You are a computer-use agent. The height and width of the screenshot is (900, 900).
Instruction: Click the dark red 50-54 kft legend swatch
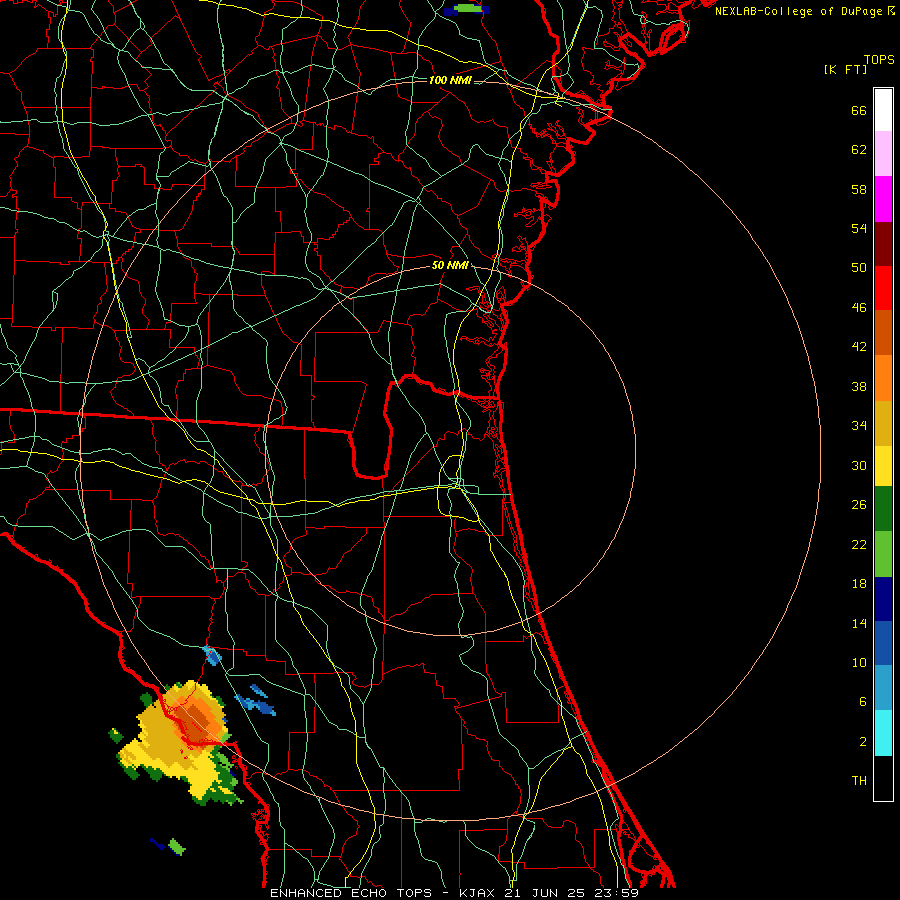(x=883, y=244)
